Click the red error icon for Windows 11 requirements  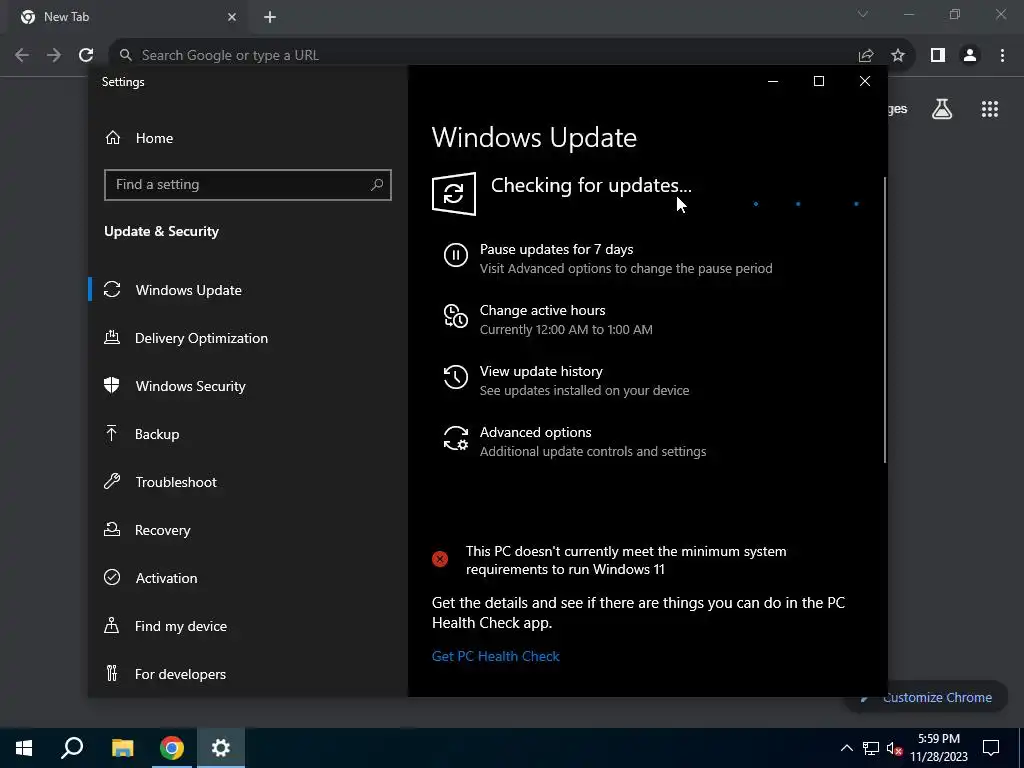click(440, 559)
